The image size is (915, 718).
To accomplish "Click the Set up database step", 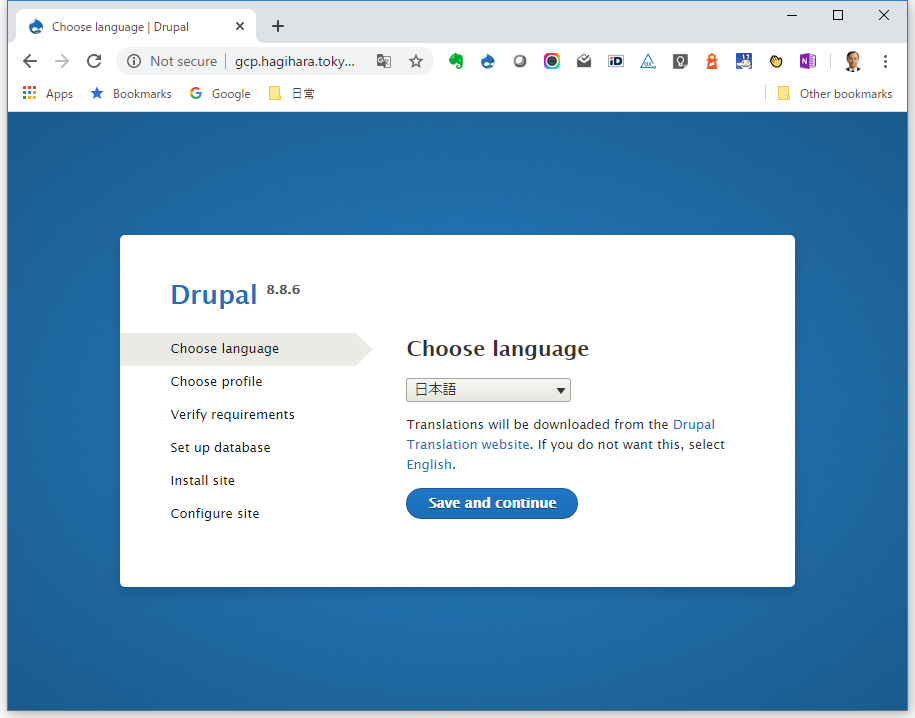I will click(221, 448).
